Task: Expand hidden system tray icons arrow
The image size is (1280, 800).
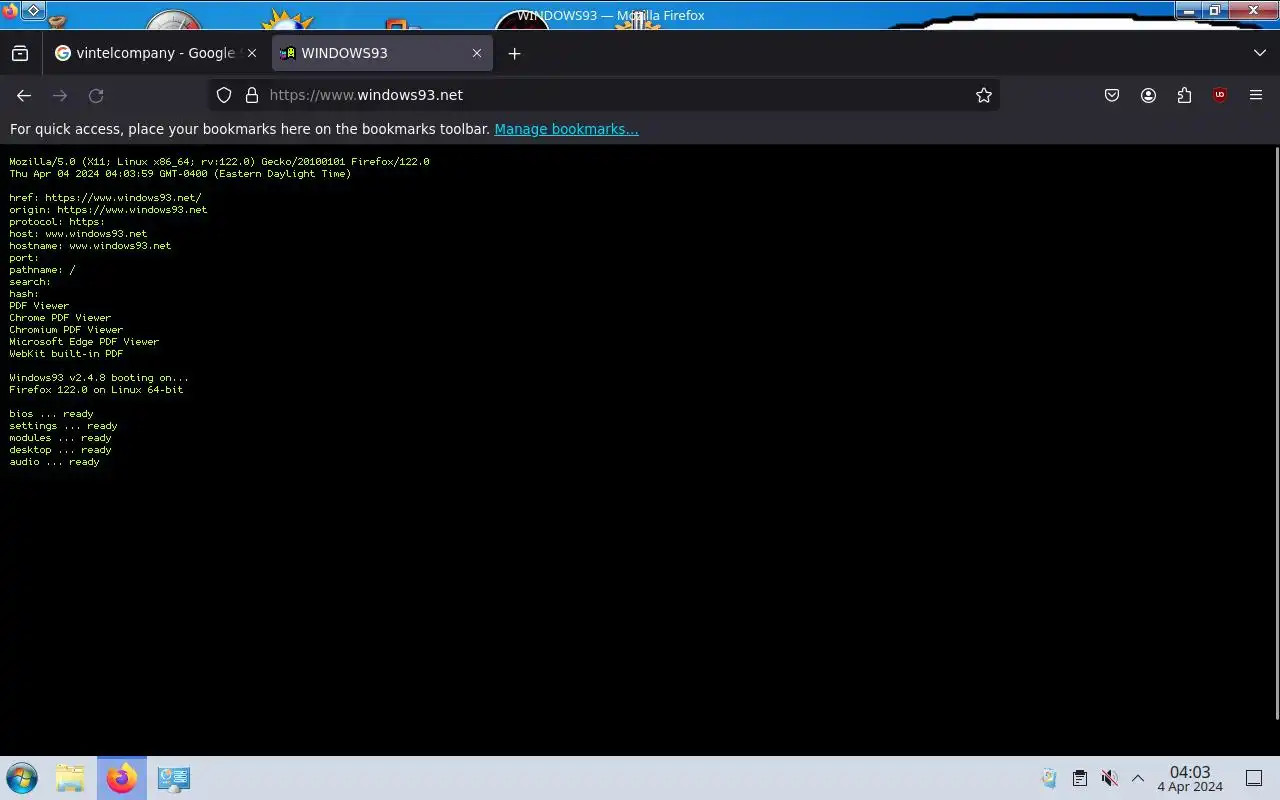Action: tap(1138, 778)
